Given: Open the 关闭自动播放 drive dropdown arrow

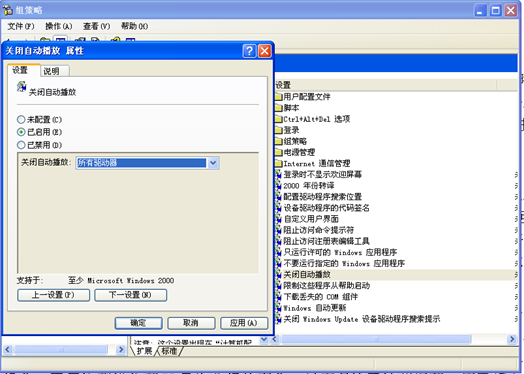Looking at the screenshot, I should click(213, 163).
